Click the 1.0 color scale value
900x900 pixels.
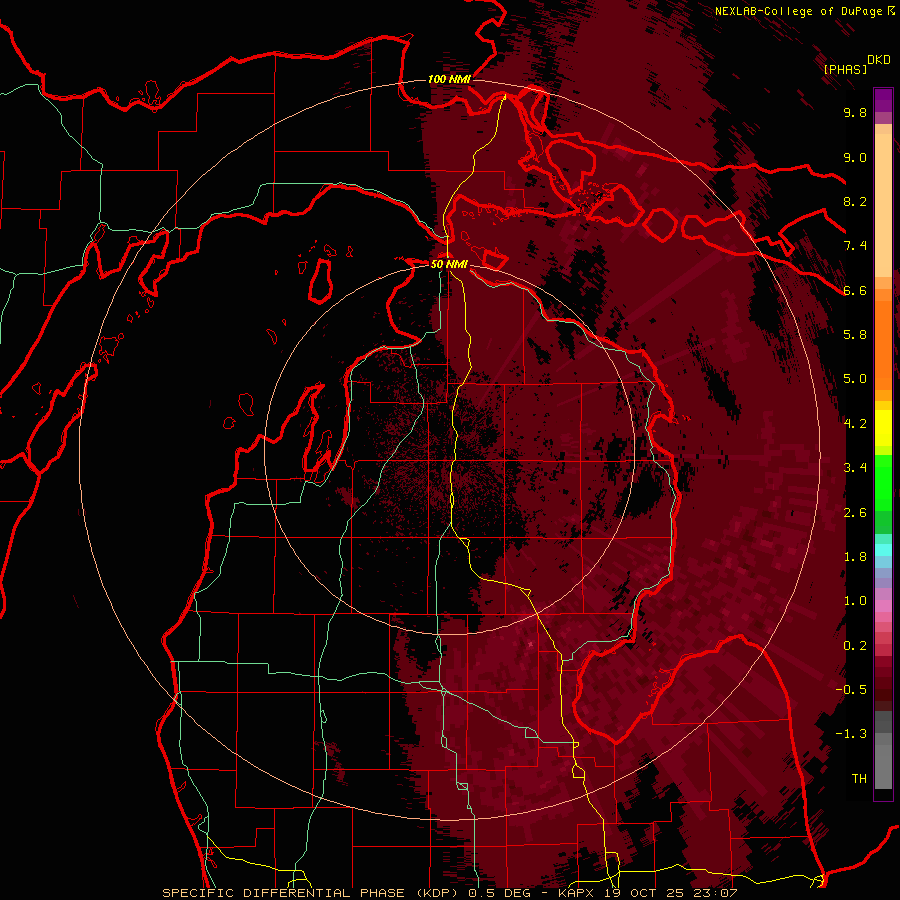click(855, 601)
